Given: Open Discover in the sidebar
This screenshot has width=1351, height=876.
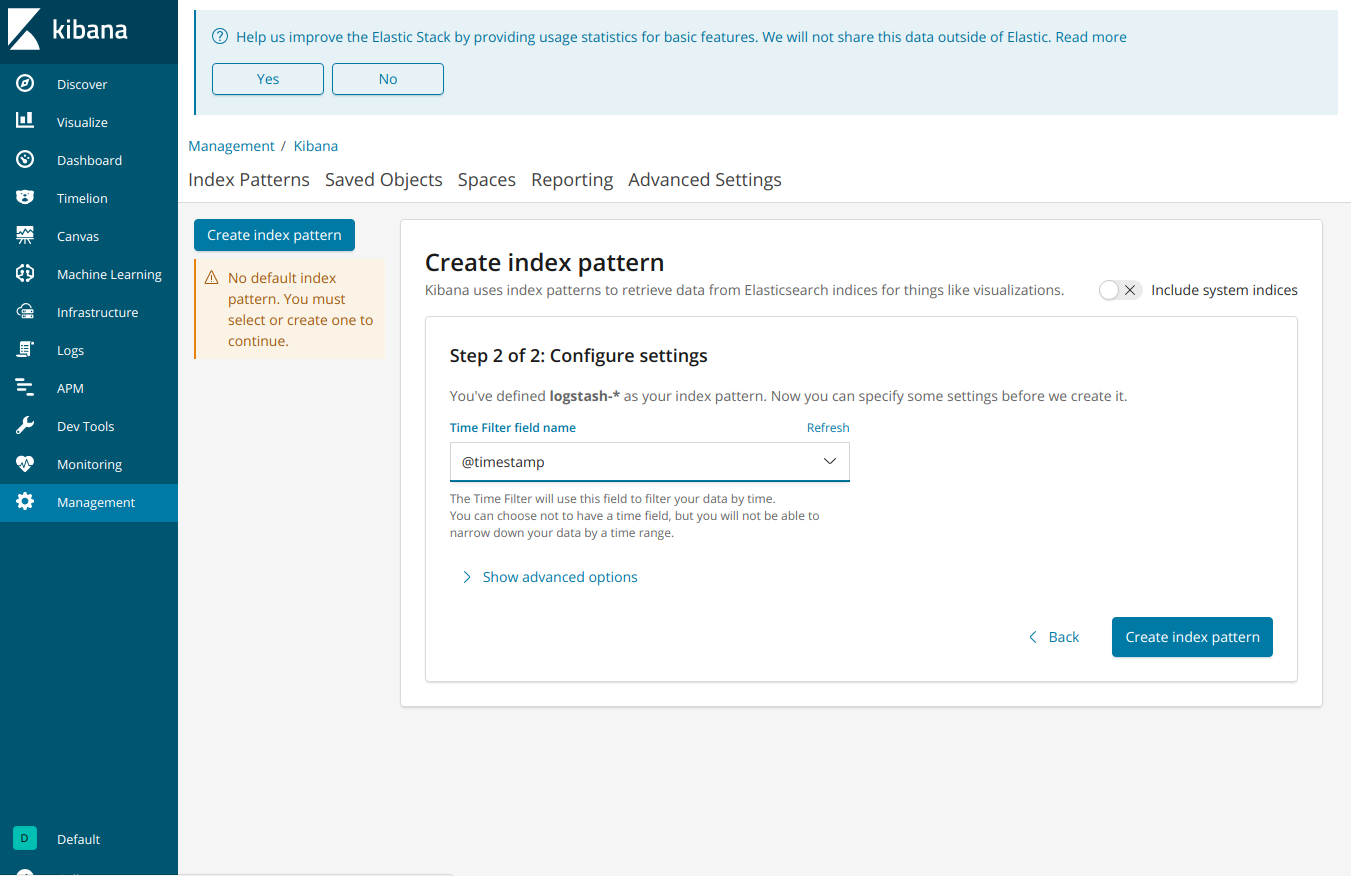Looking at the screenshot, I should pyautogui.click(x=82, y=84).
